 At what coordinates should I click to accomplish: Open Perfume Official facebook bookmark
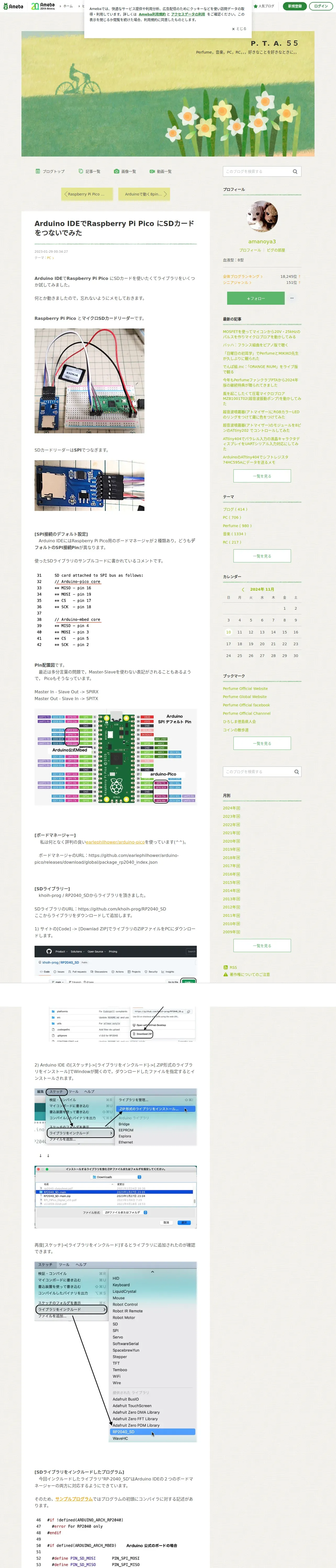click(246, 706)
